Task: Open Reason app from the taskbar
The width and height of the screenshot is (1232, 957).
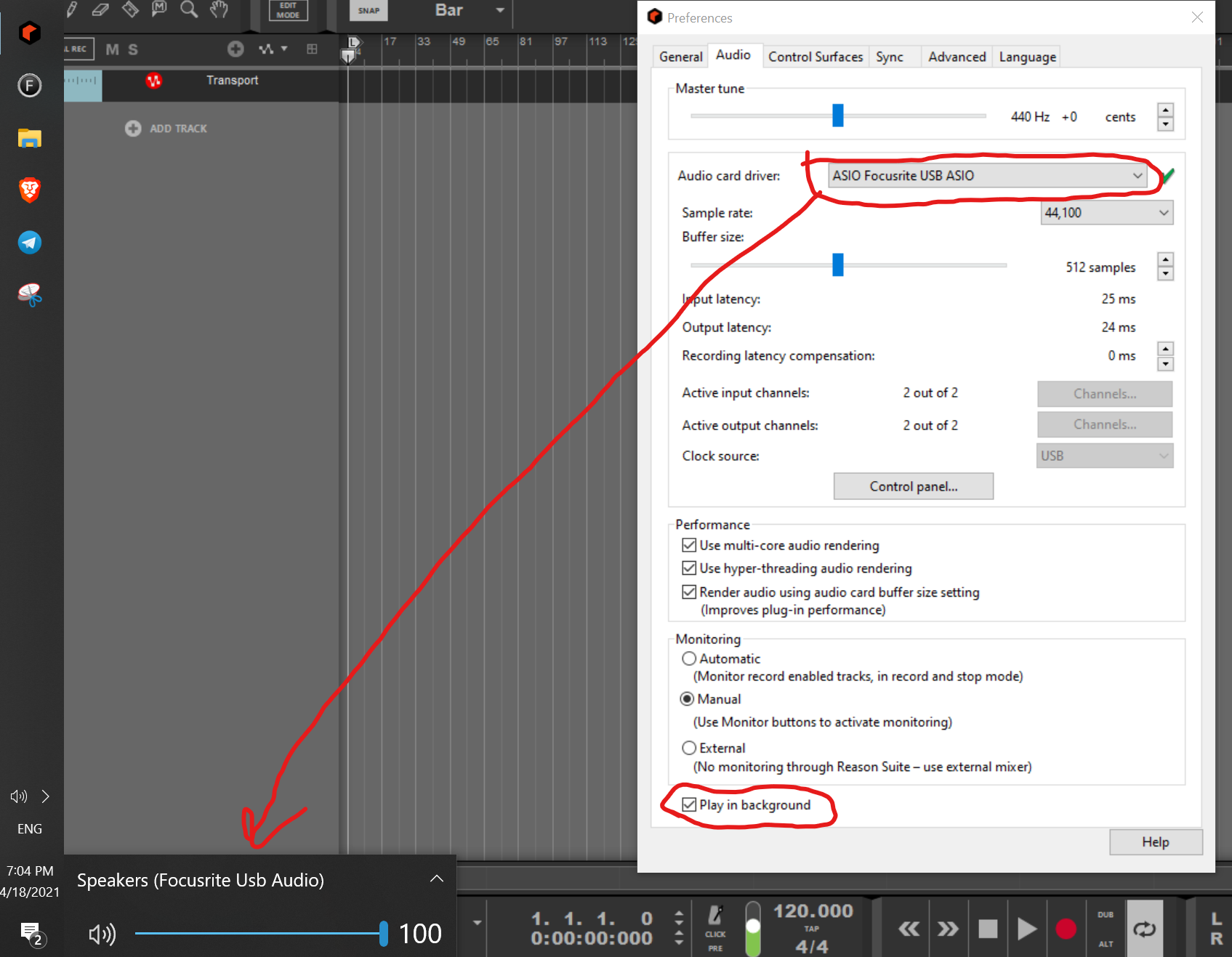Action: click(30, 33)
